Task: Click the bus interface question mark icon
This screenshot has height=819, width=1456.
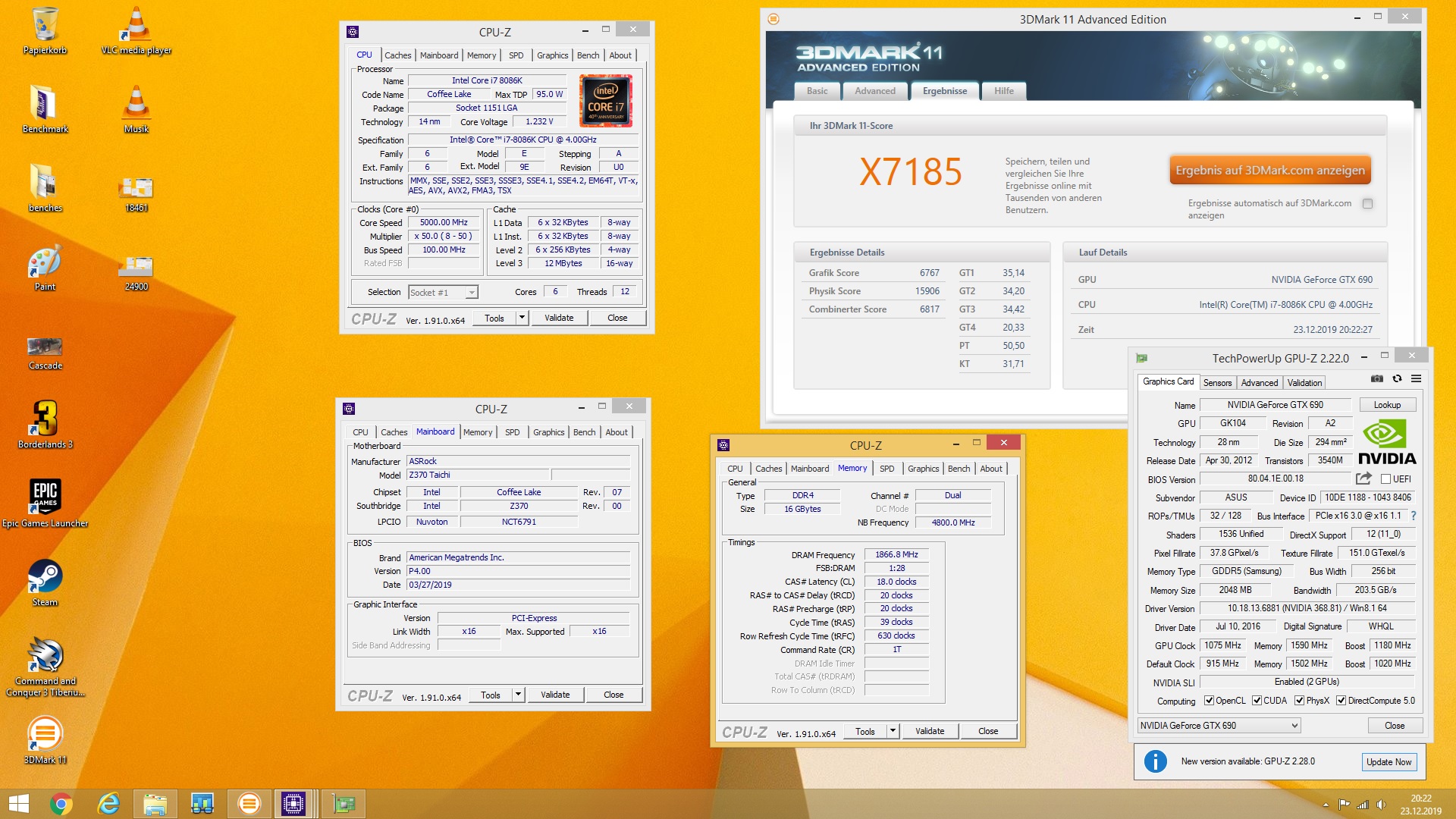Action: click(x=1414, y=516)
